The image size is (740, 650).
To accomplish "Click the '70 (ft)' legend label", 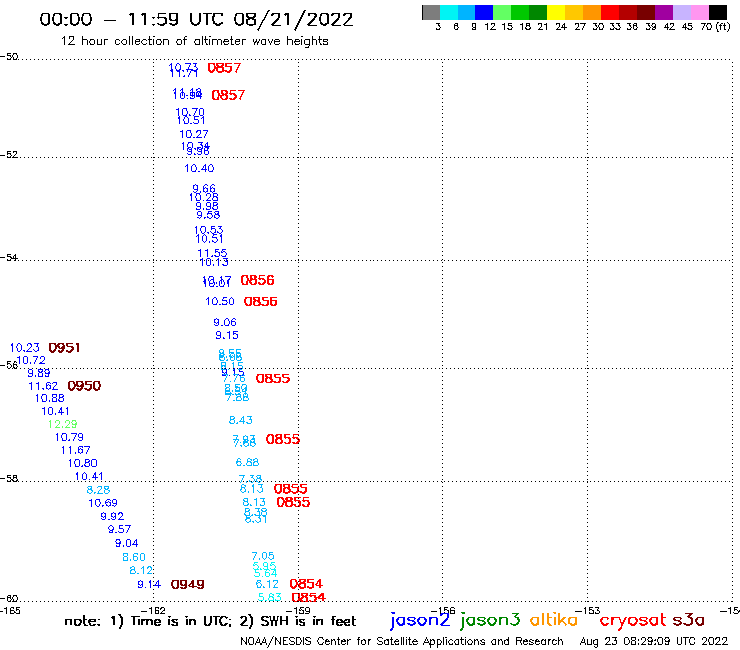I will pos(715,27).
